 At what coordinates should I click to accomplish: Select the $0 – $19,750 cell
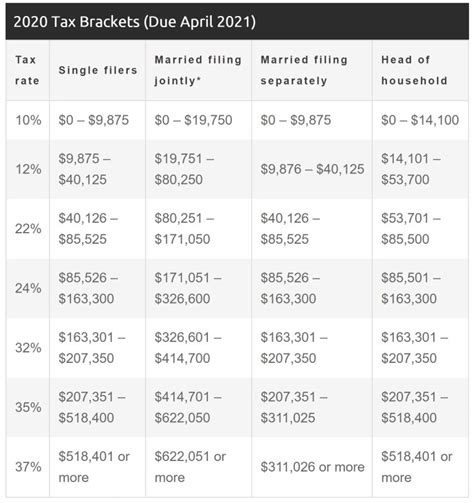pyautogui.click(x=199, y=120)
